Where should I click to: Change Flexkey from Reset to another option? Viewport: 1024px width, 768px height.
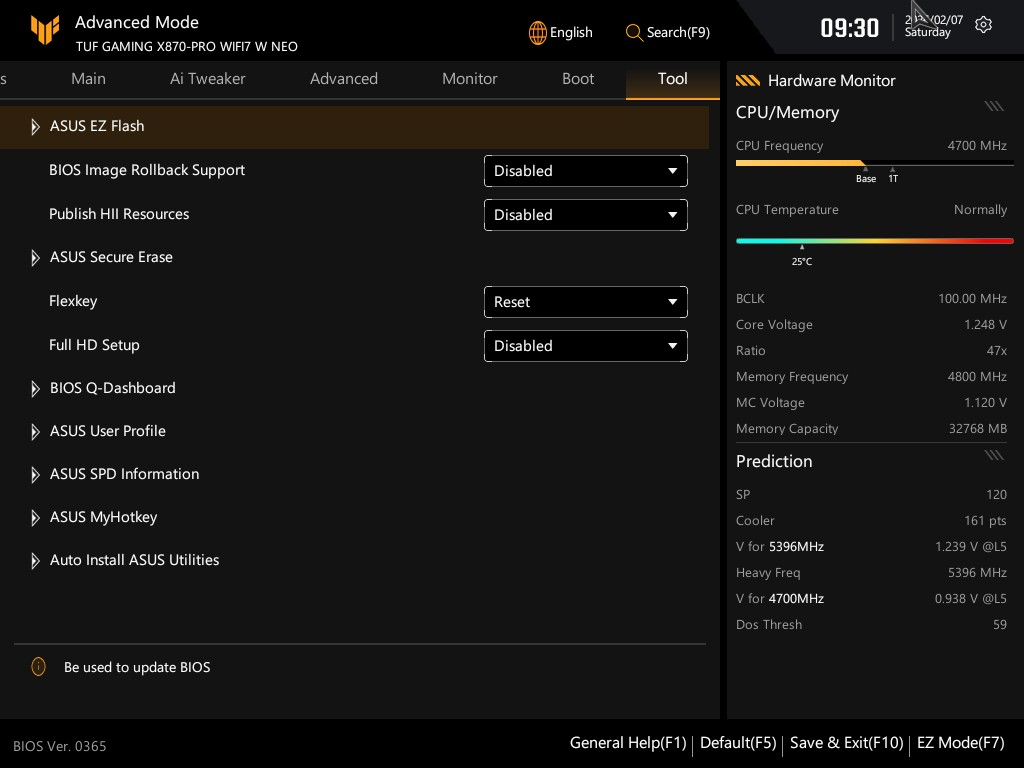point(585,301)
